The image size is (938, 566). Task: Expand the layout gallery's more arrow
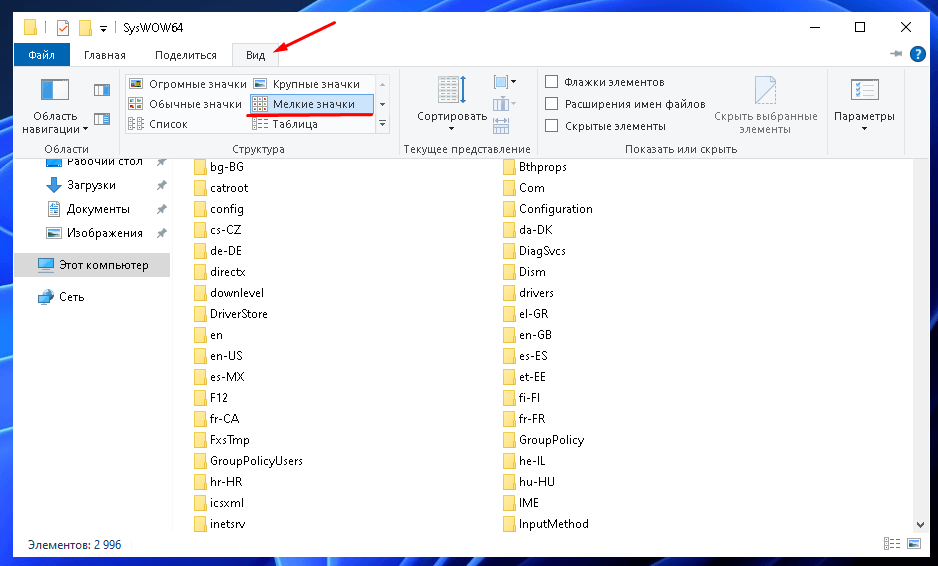pos(382,124)
